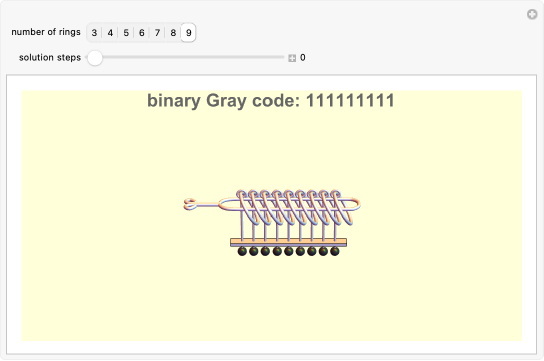Image resolution: width=544 pixels, height=361 pixels.
Task: Click the leftmost ring on the puzzle
Action: pyautogui.click(x=248, y=207)
